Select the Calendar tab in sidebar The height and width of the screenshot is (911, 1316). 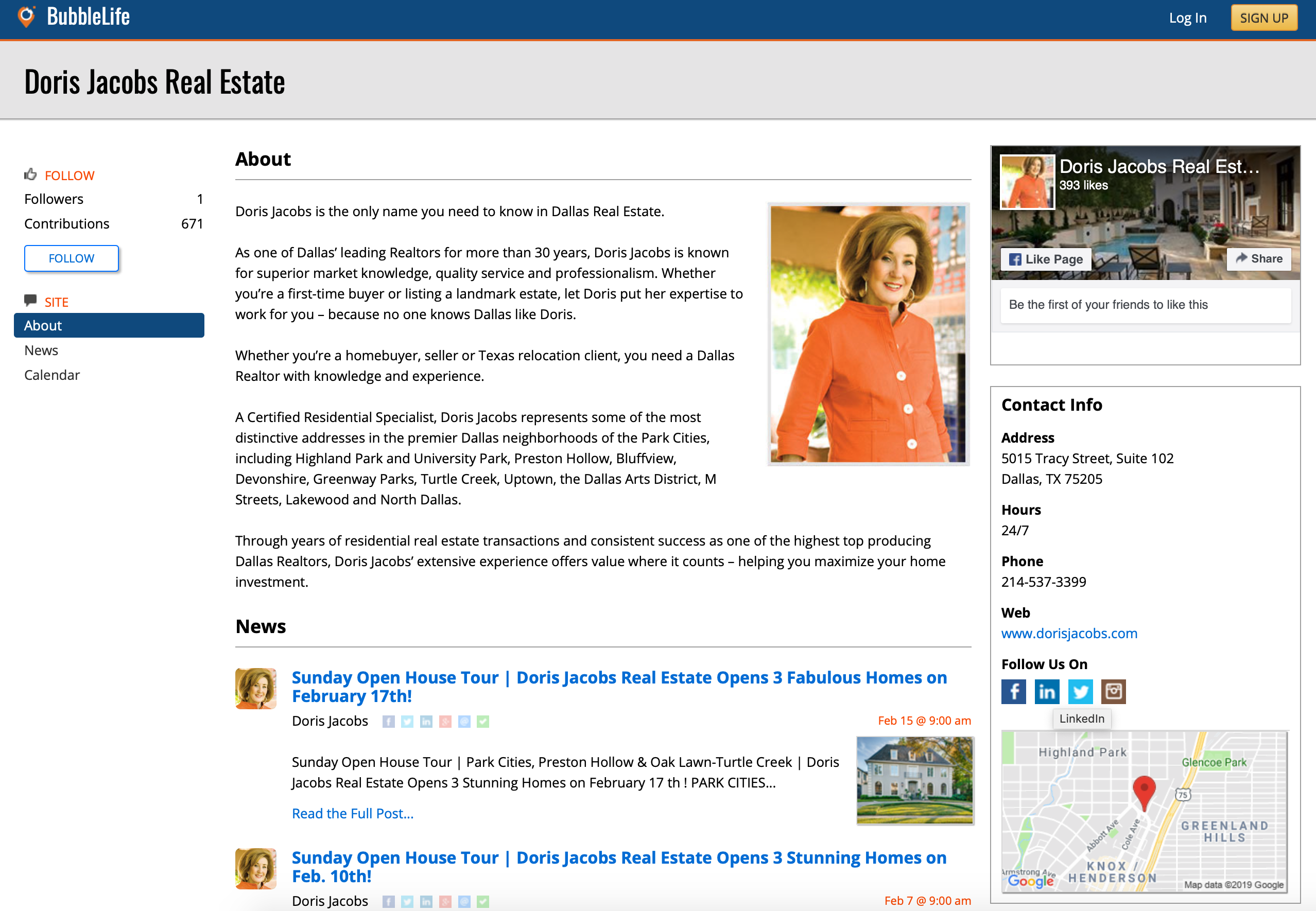[51, 374]
